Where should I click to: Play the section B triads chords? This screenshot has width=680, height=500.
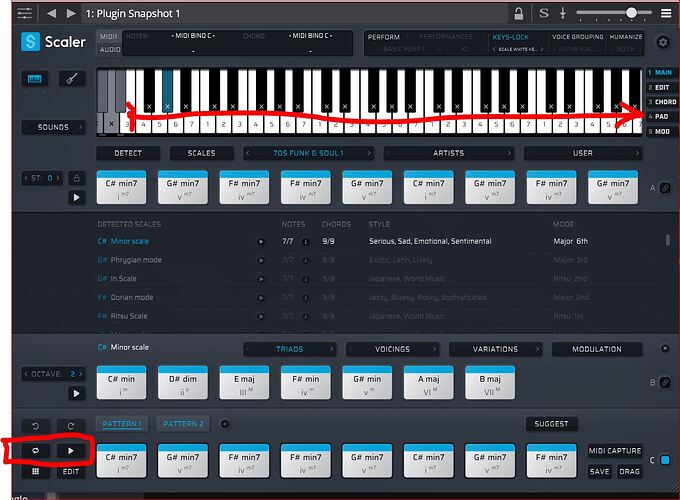pos(77,393)
